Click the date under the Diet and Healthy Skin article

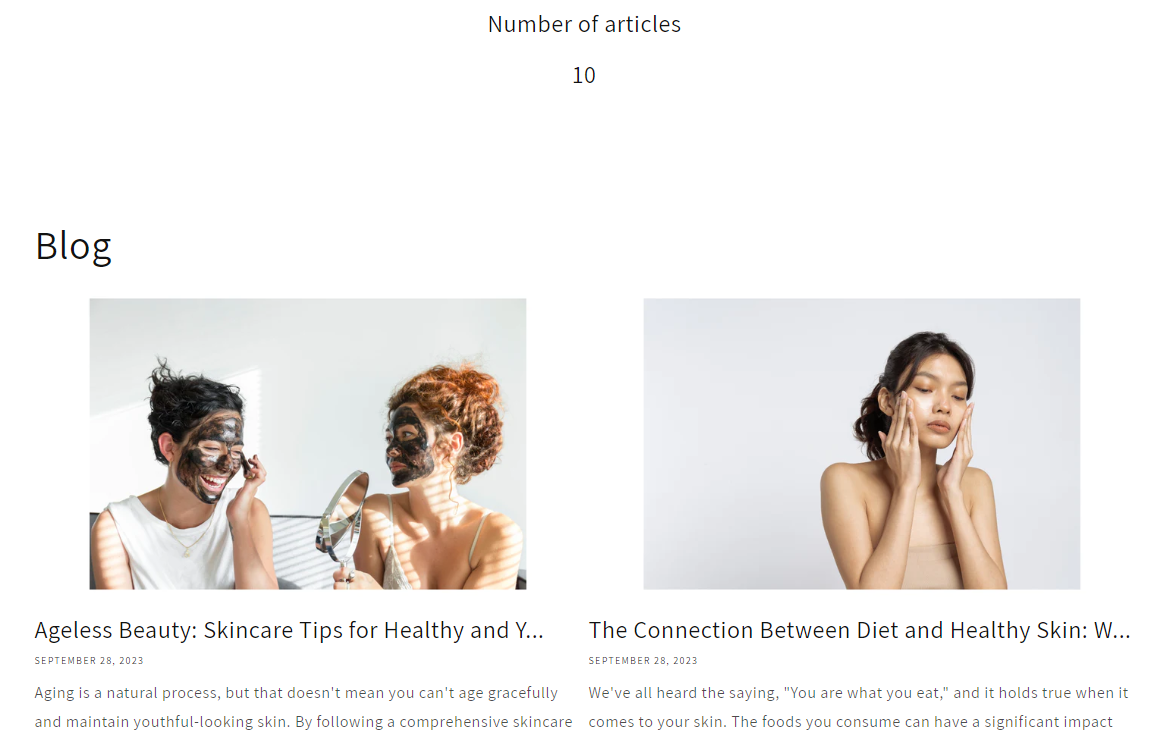[643, 660]
